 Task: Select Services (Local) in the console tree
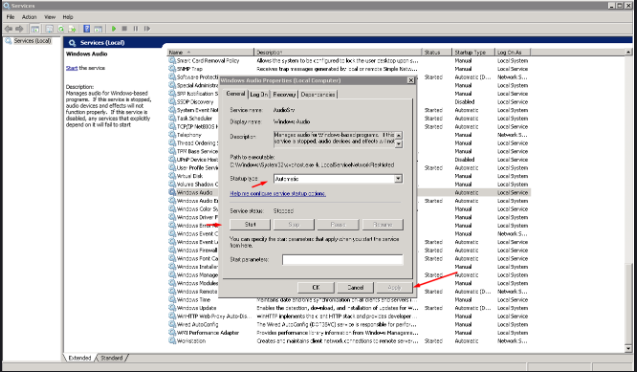32,41
